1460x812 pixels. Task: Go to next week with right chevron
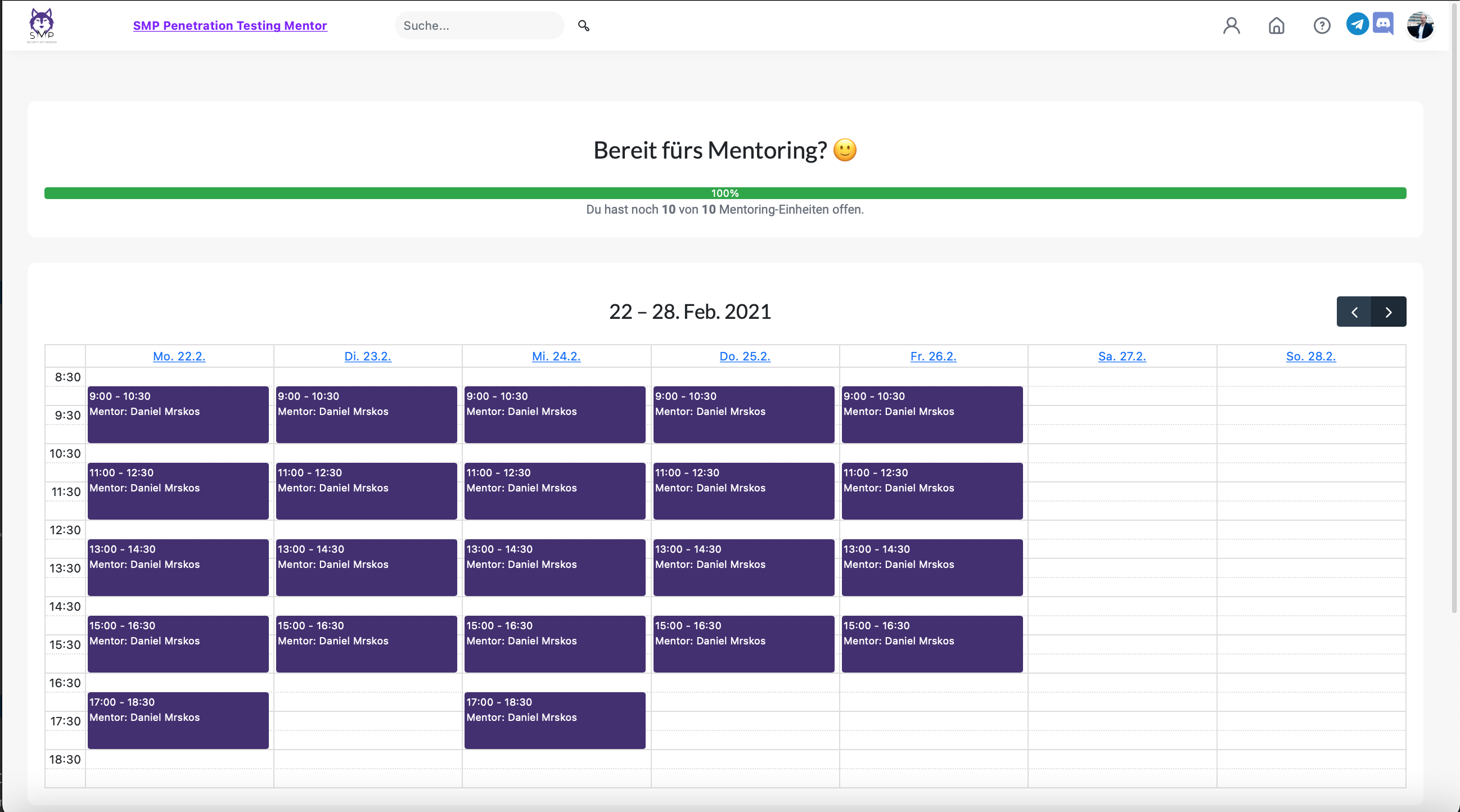click(1388, 312)
